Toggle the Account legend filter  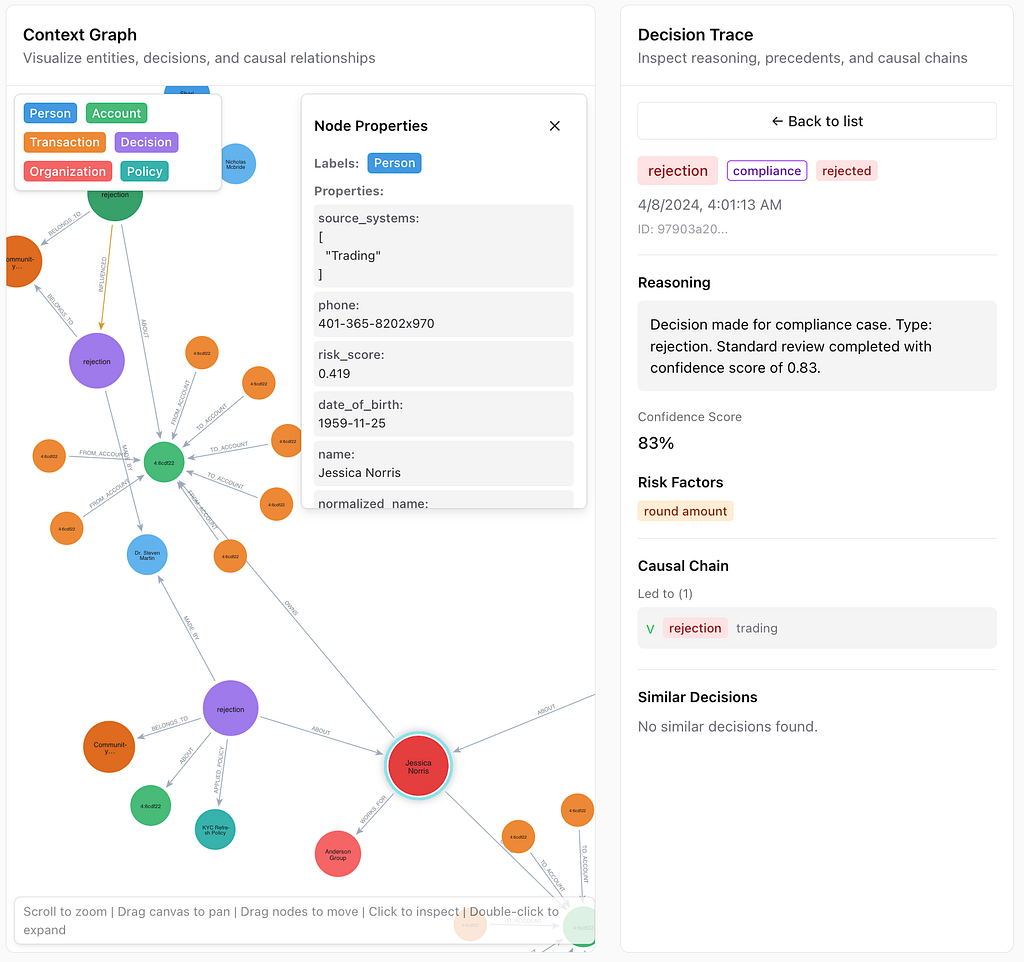click(116, 113)
